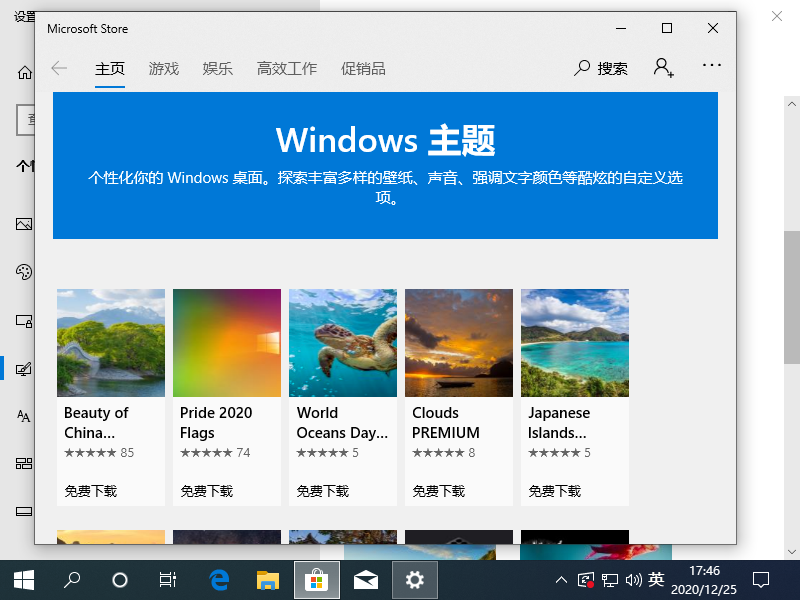
Task: Open the 高效工作 tab
Action: coord(286,68)
